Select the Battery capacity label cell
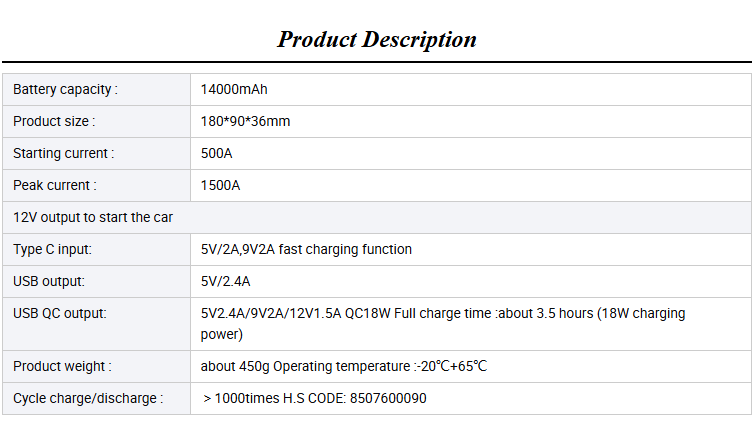 (96, 90)
